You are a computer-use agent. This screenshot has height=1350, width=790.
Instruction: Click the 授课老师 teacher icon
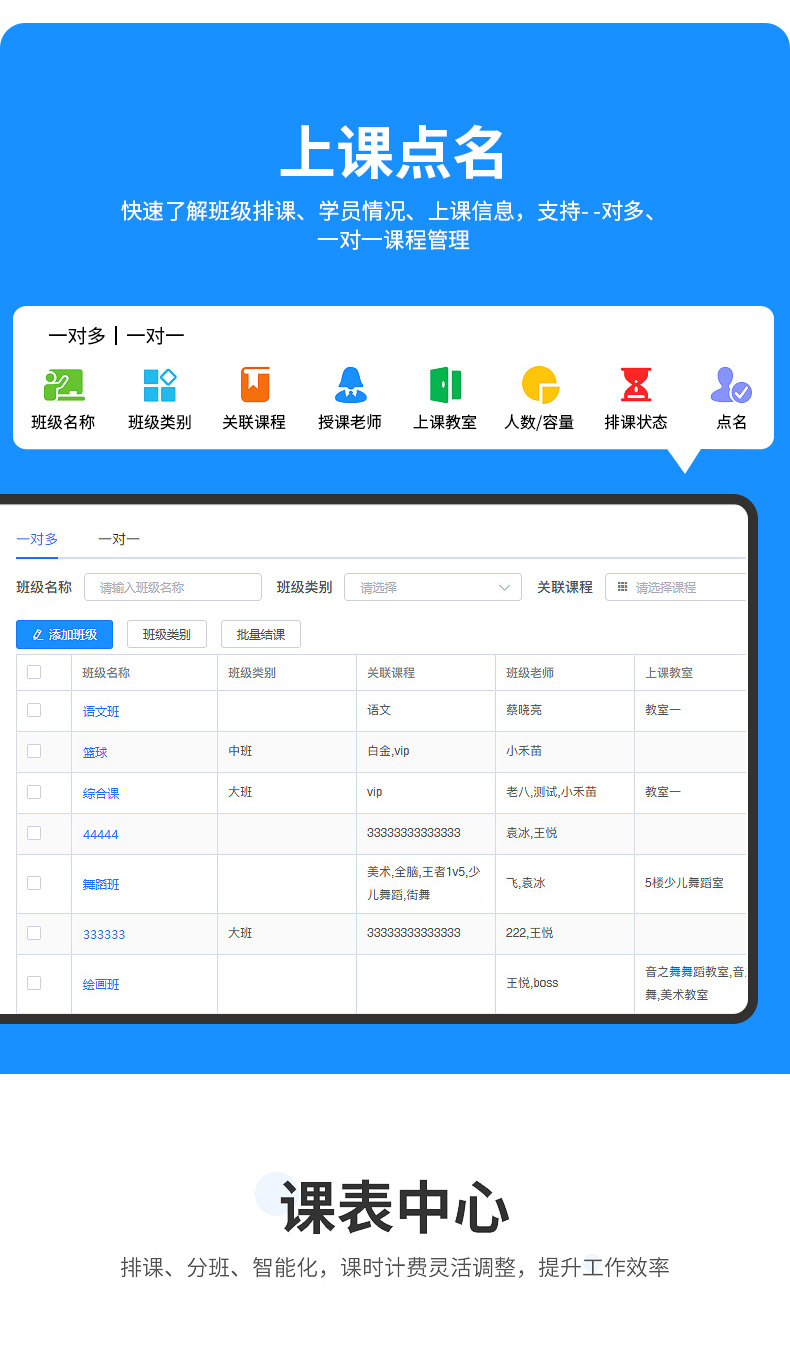point(350,385)
